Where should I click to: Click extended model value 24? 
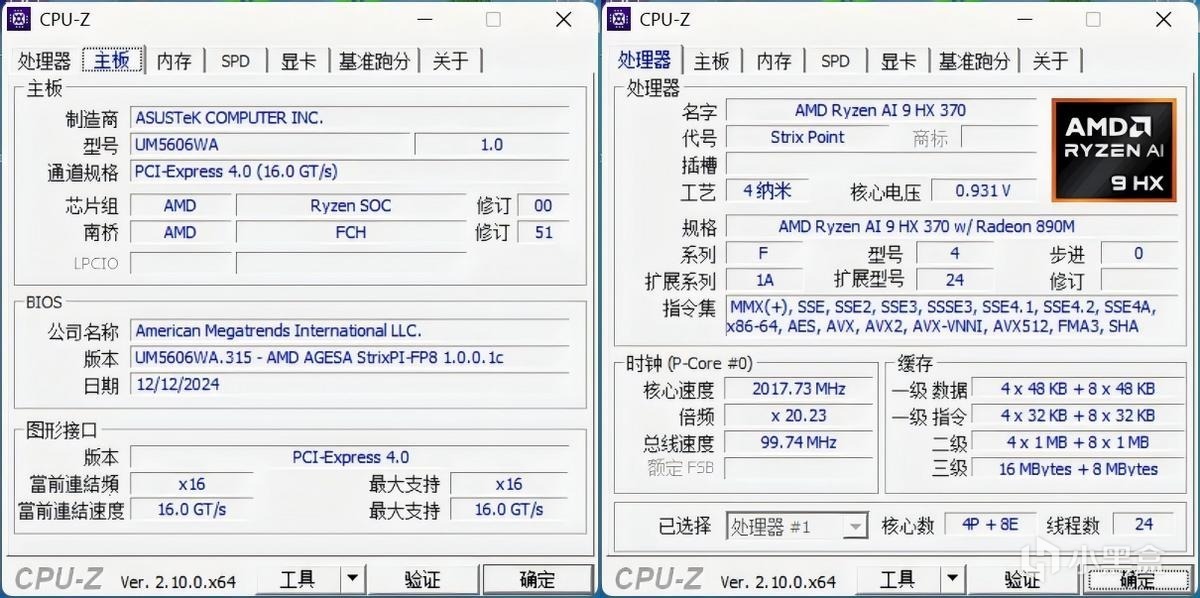click(x=955, y=281)
